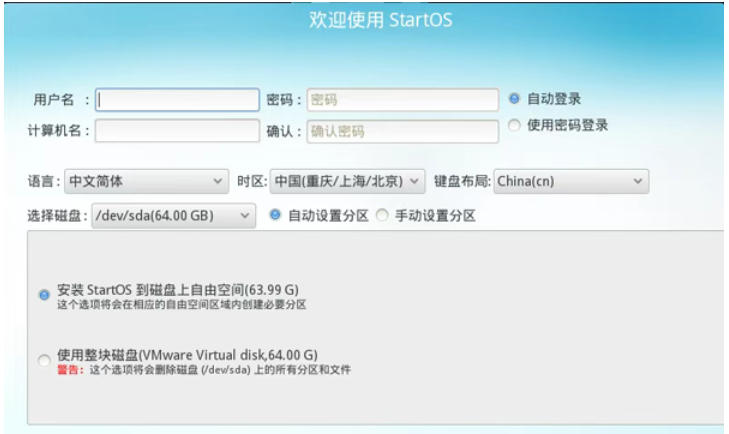Switch to 手动设置分区 option
Screen dimensions: 729x434
point(381,215)
